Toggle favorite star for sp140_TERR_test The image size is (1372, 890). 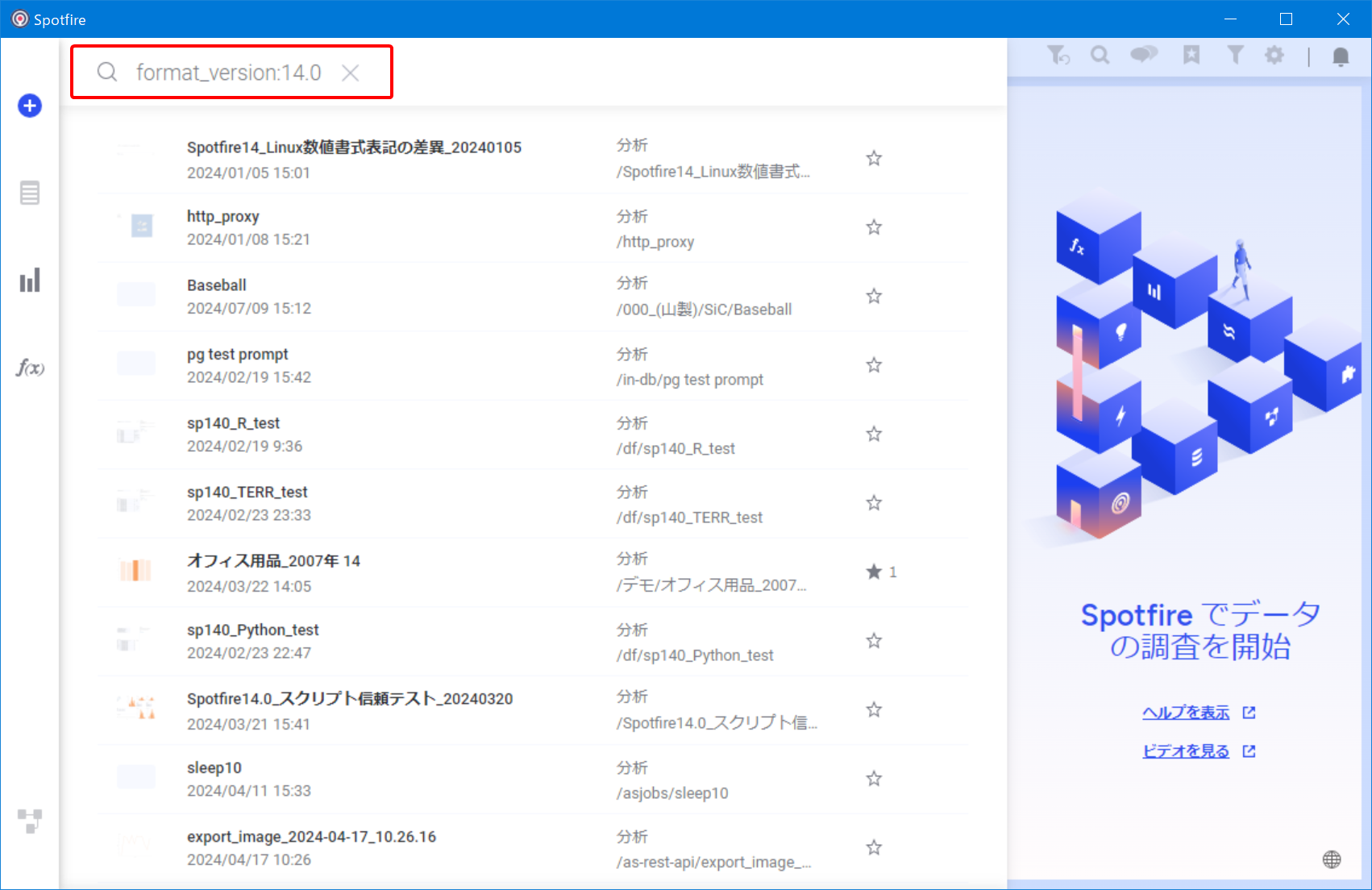tap(874, 503)
